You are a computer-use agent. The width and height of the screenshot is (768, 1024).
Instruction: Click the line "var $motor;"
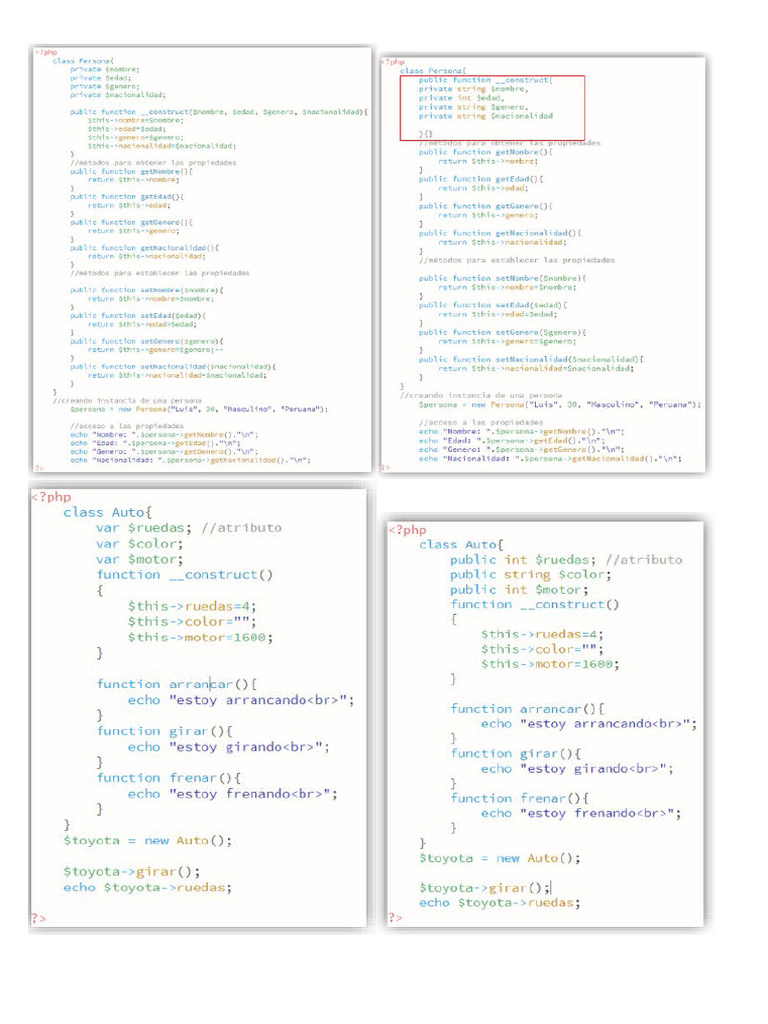click(x=140, y=559)
